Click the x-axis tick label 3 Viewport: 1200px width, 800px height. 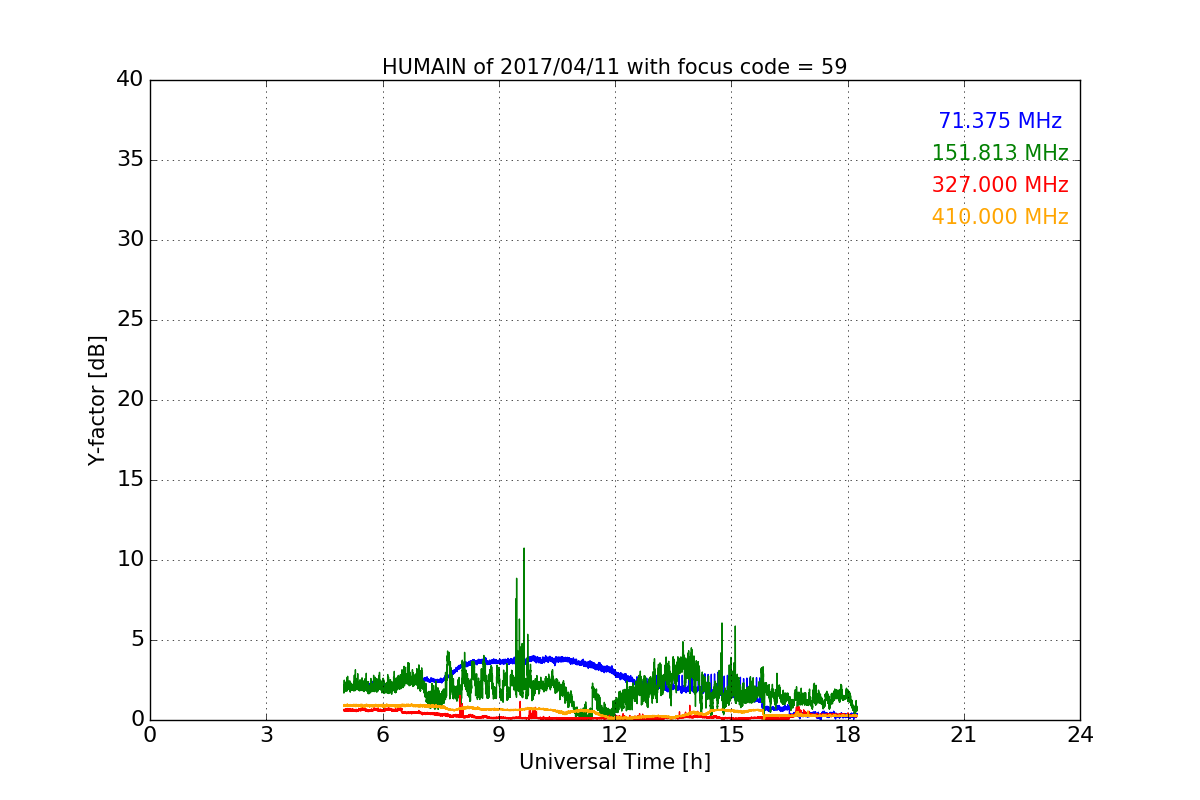pyautogui.click(x=266, y=735)
